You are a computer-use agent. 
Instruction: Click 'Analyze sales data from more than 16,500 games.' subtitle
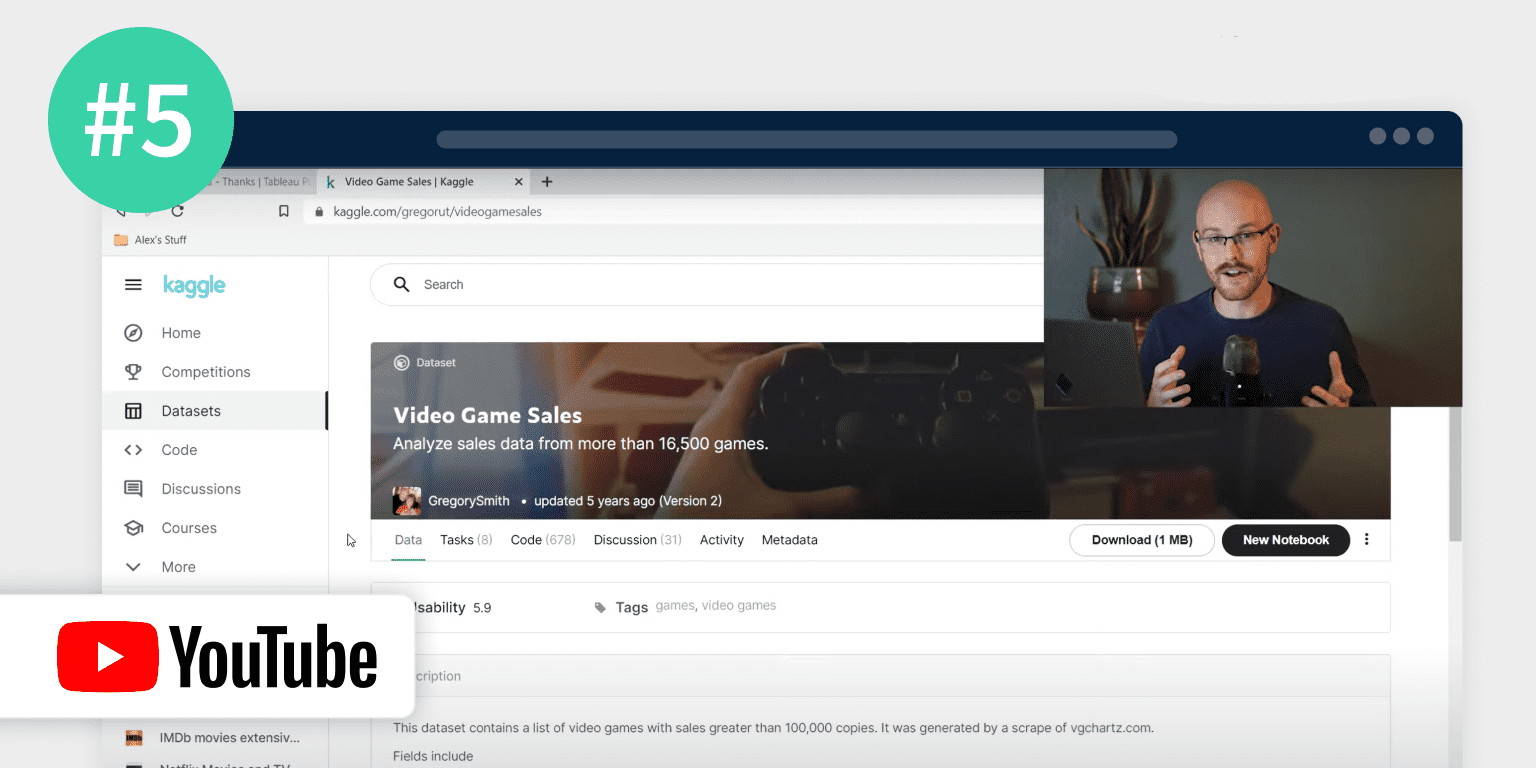[580, 444]
